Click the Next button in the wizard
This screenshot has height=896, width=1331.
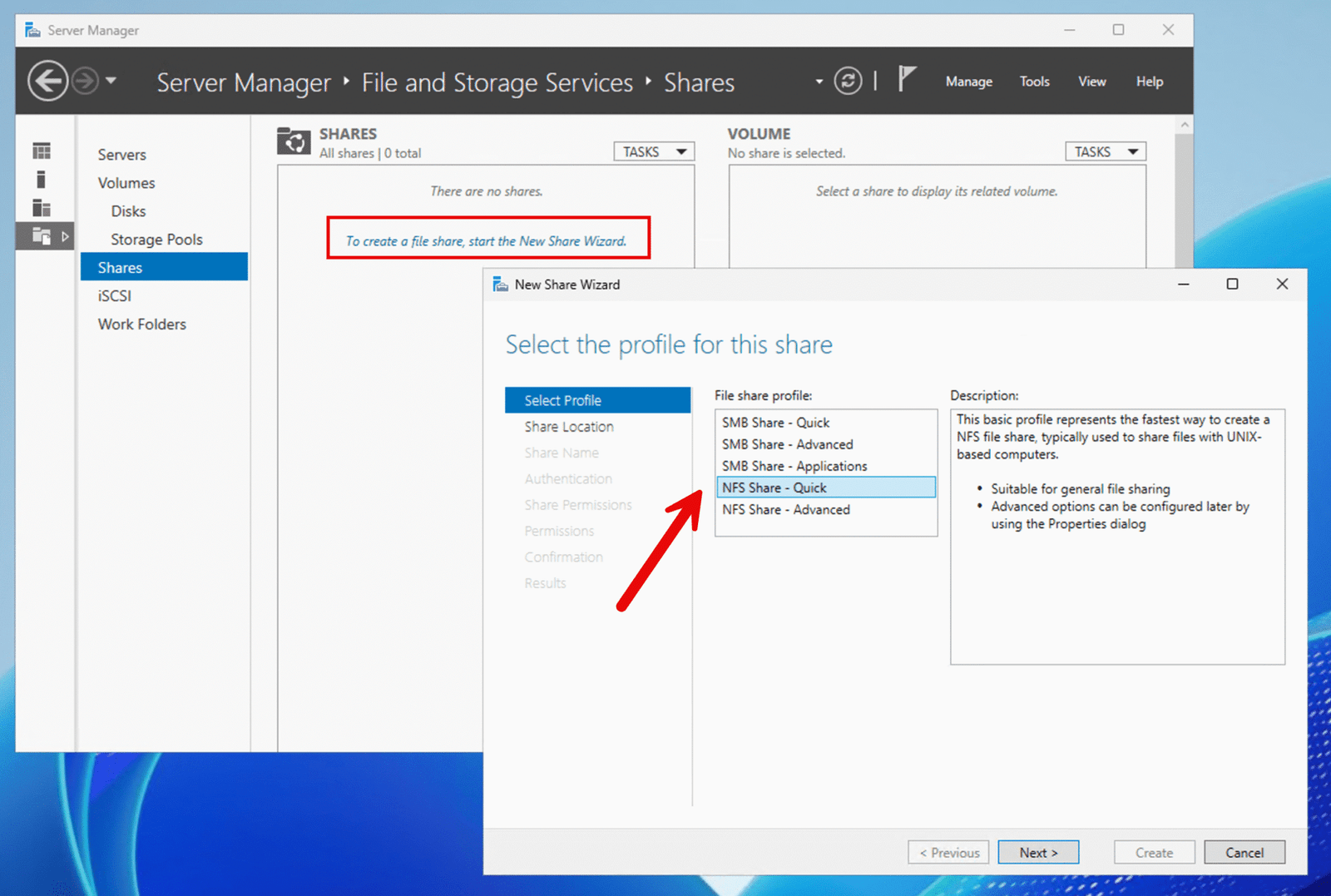(1037, 852)
